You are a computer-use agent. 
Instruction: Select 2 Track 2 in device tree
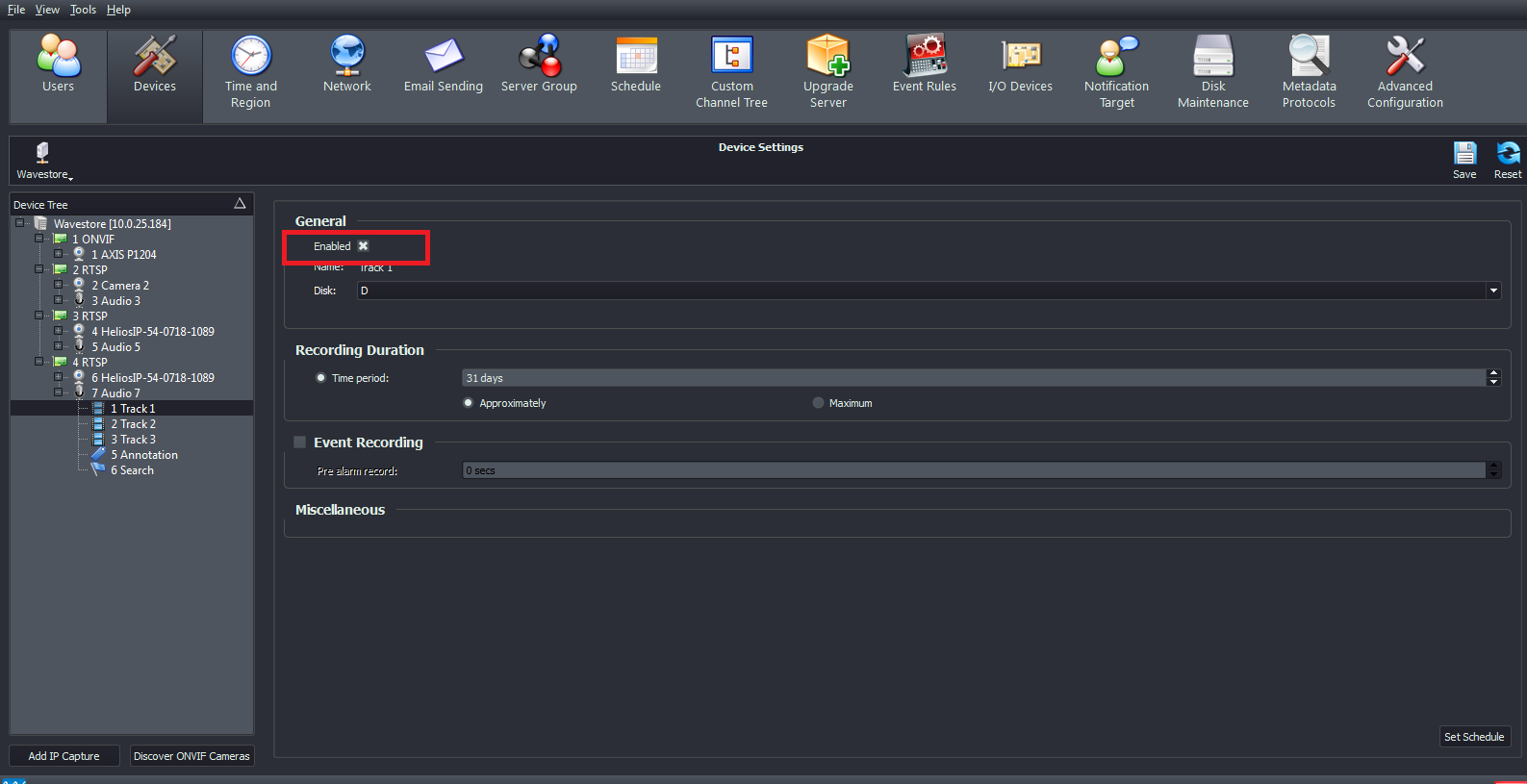click(133, 424)
